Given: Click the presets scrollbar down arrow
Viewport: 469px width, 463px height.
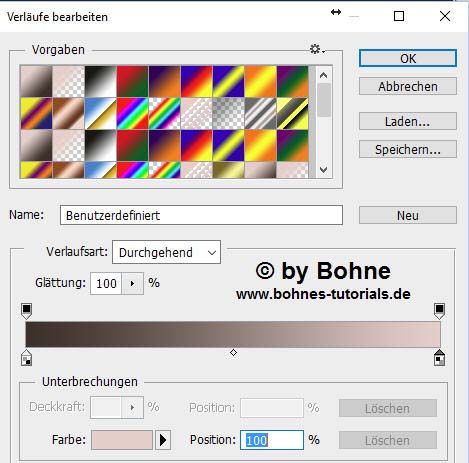Looking at the screenshot, I should pyautogui.click(x=323, y=170).
